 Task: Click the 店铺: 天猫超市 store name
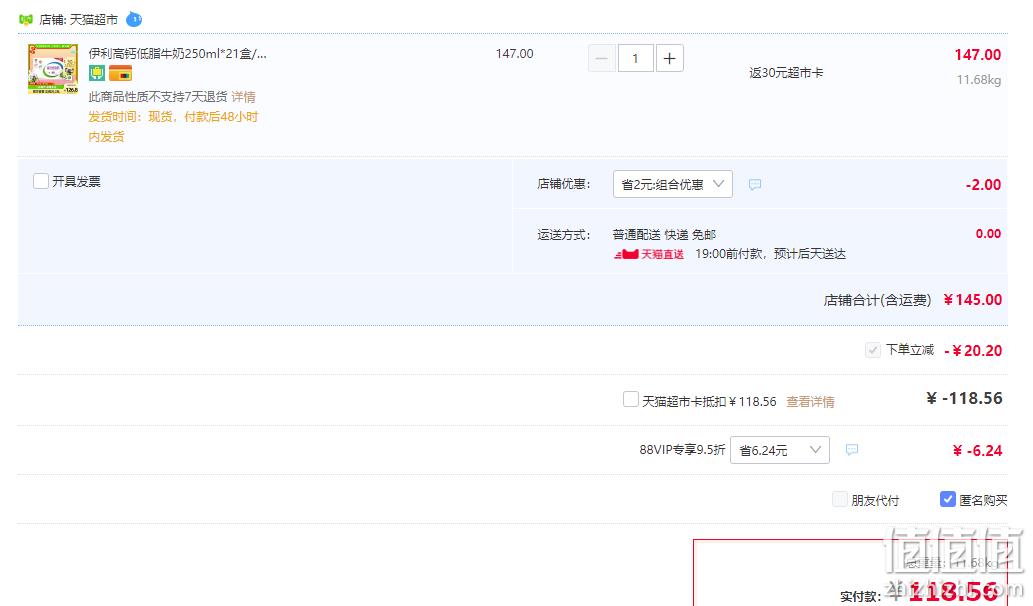pos(78,20)
